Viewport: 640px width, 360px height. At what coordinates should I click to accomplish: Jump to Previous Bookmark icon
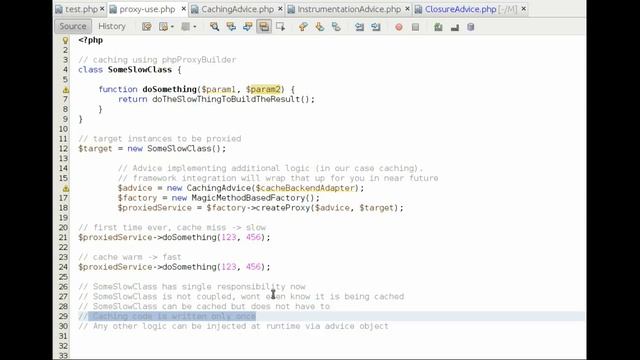pyautogui.click(x=303, y=27)
